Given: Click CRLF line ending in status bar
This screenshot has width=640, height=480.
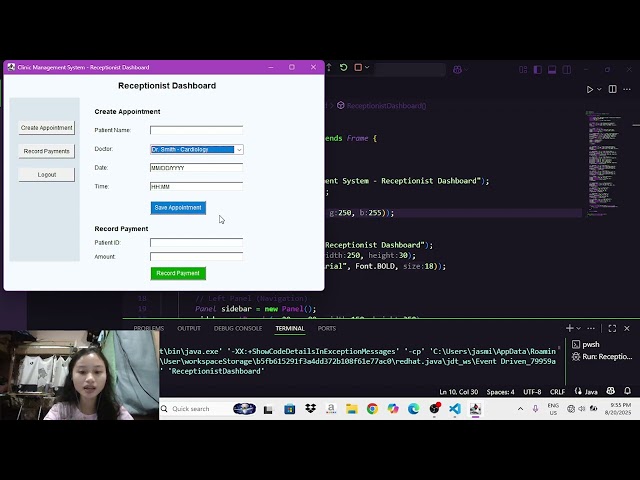Looking at the screenshot, I should click(x=558, y=392).
